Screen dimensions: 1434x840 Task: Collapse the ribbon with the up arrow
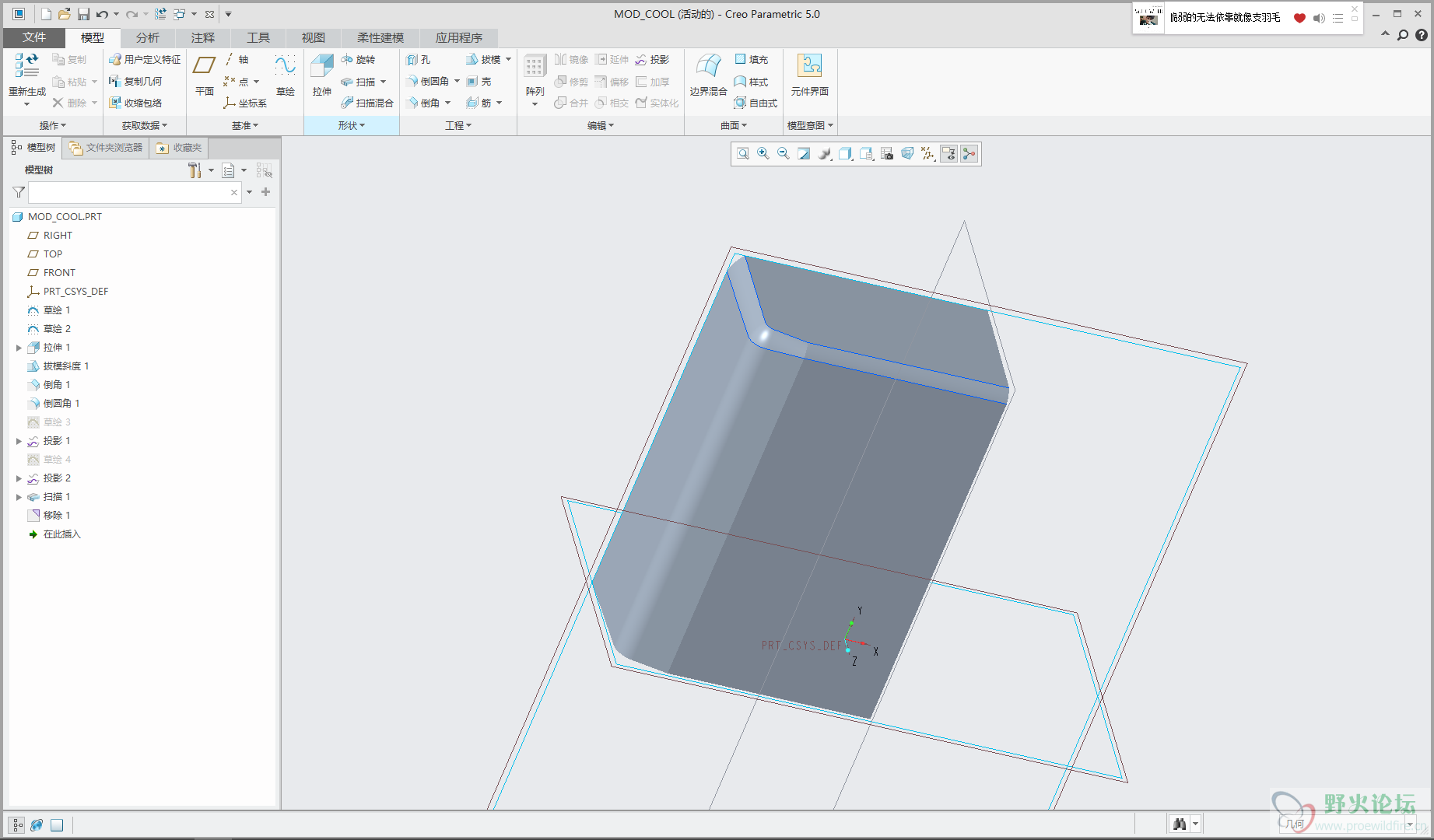tap(1385, 34)
